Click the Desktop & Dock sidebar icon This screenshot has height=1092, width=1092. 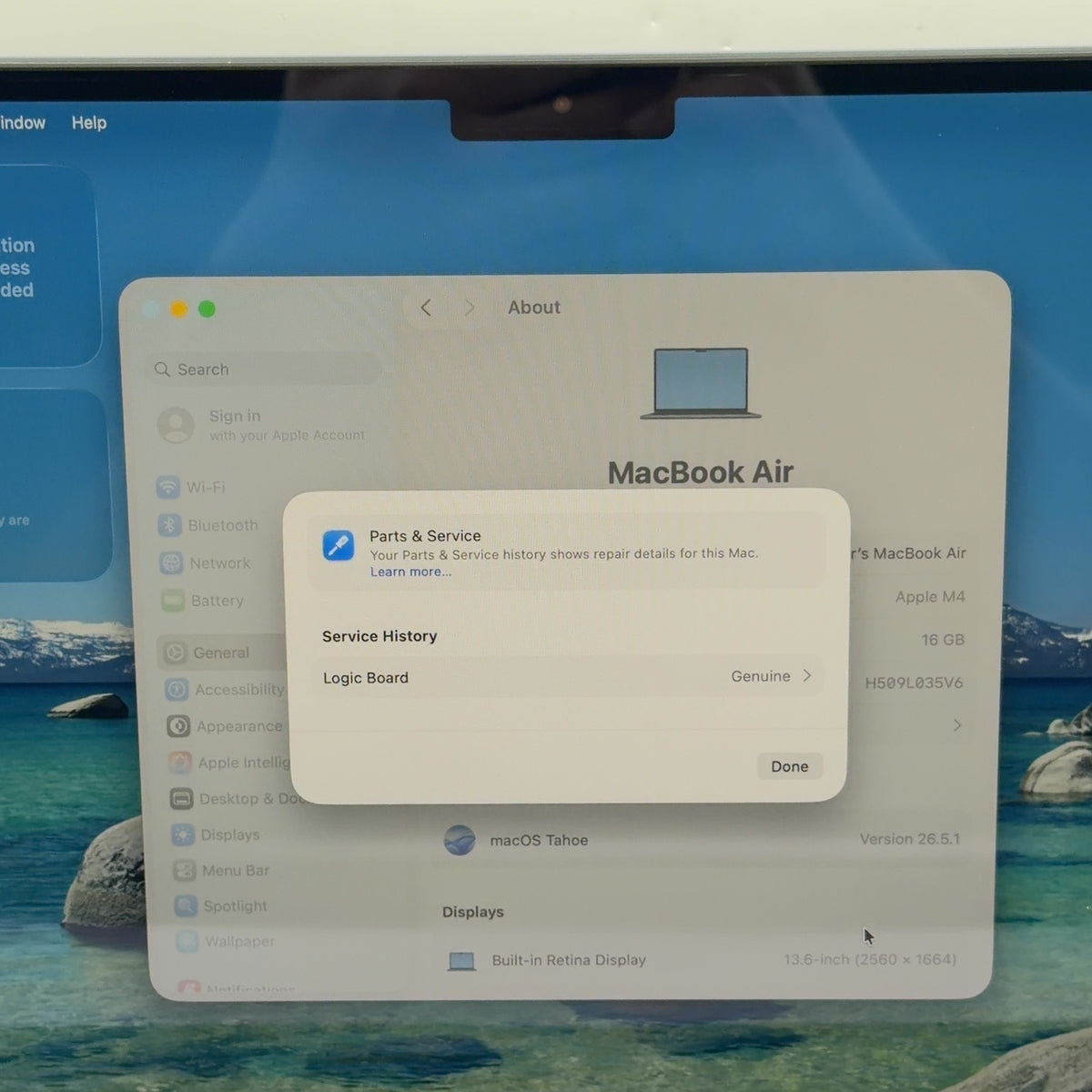point(182,799)
